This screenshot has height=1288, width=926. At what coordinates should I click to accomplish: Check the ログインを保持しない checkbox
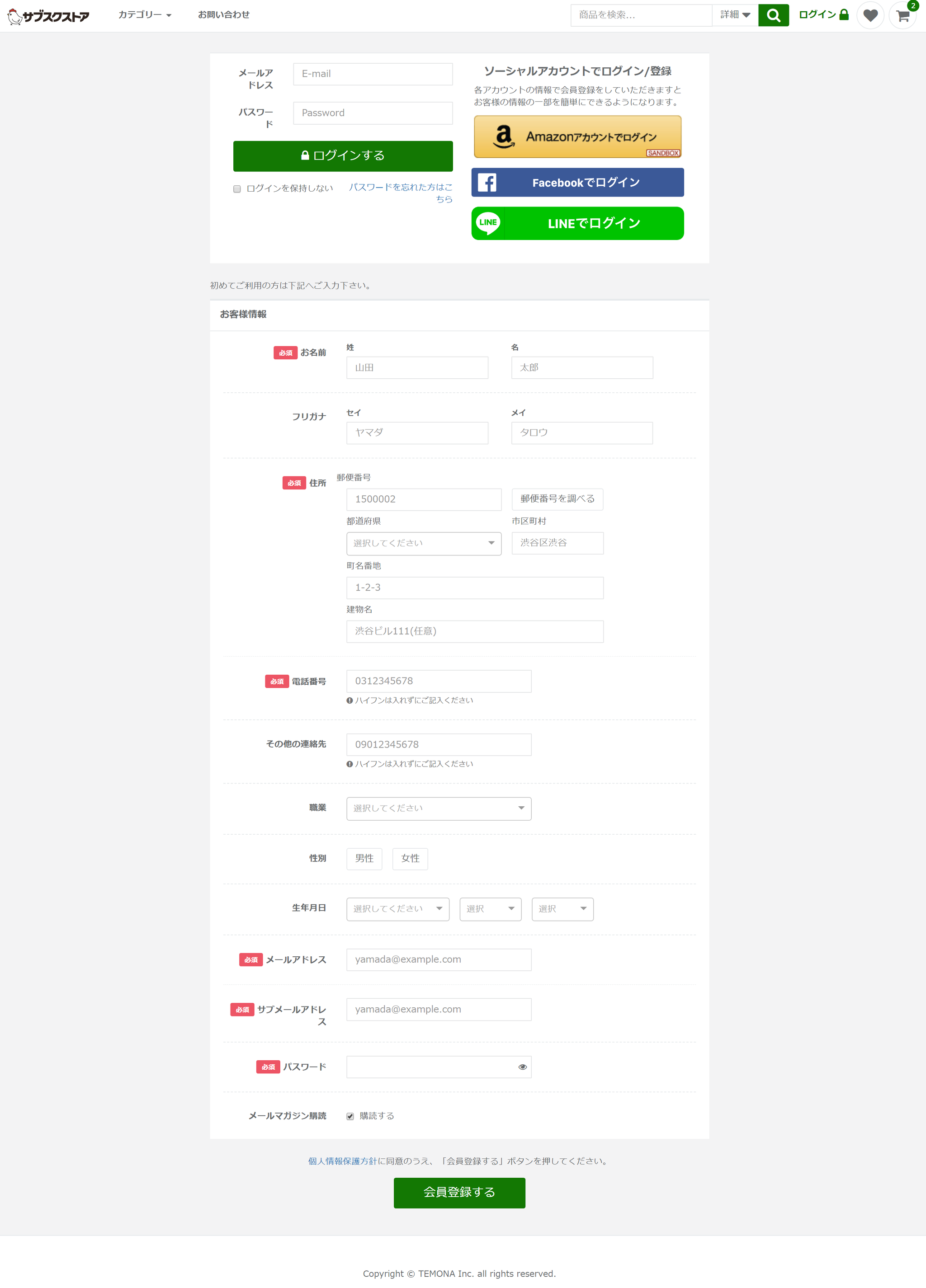coord(237,189)
